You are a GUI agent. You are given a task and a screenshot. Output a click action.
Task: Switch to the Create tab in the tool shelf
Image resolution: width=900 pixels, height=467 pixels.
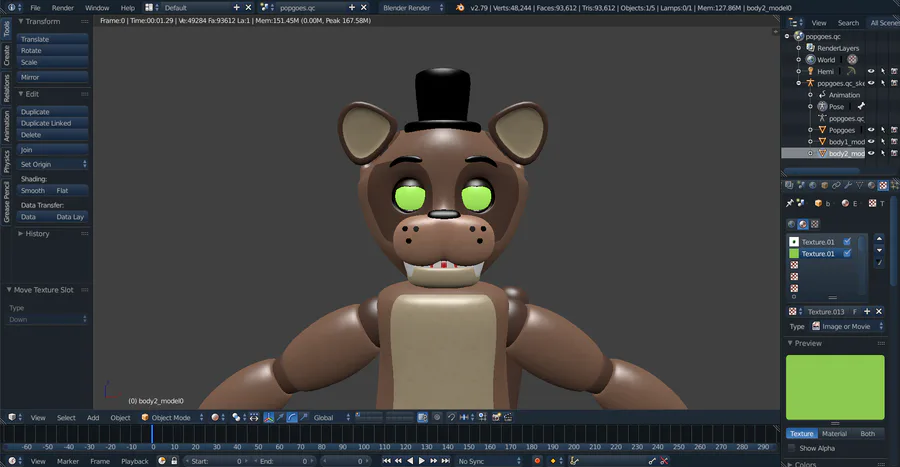click(x=6, y=56)
